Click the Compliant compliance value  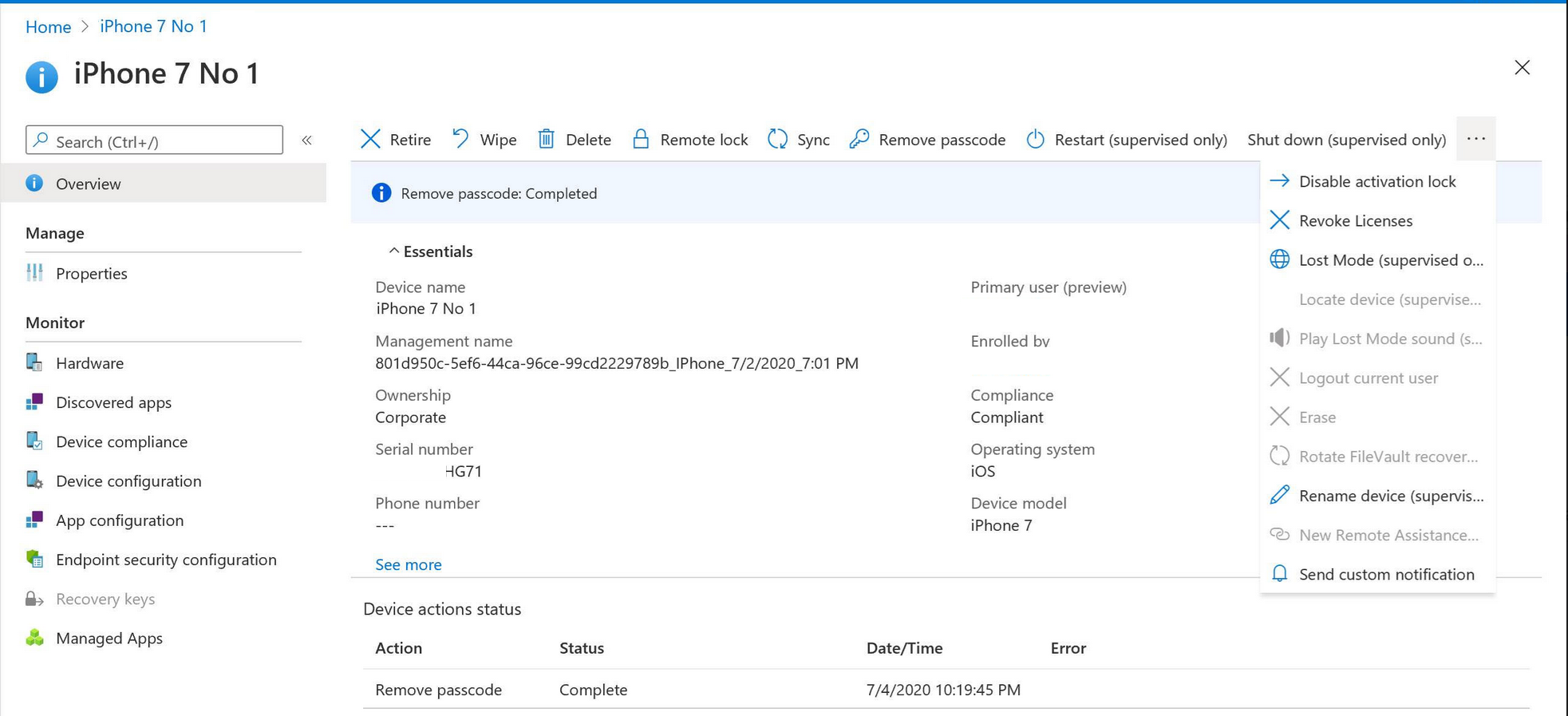click(x=1006, y=417)
